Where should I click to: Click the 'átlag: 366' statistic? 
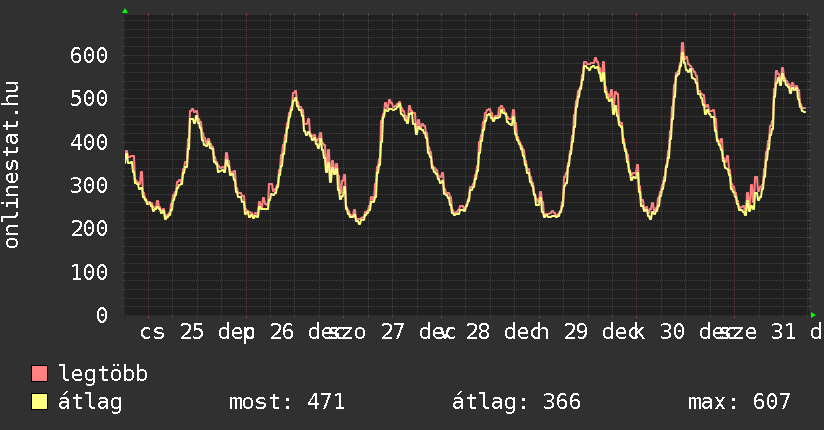[x=517, y=402]
